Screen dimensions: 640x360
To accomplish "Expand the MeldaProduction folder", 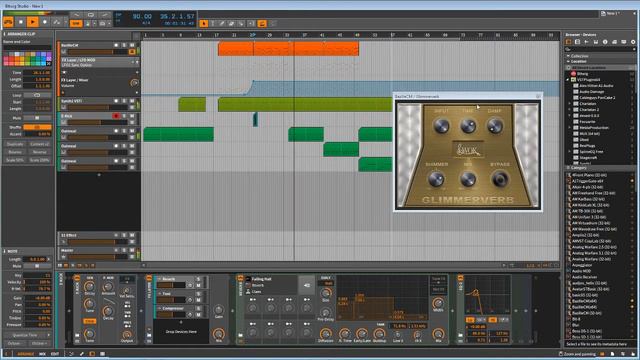I will click(x=570, y=128).
